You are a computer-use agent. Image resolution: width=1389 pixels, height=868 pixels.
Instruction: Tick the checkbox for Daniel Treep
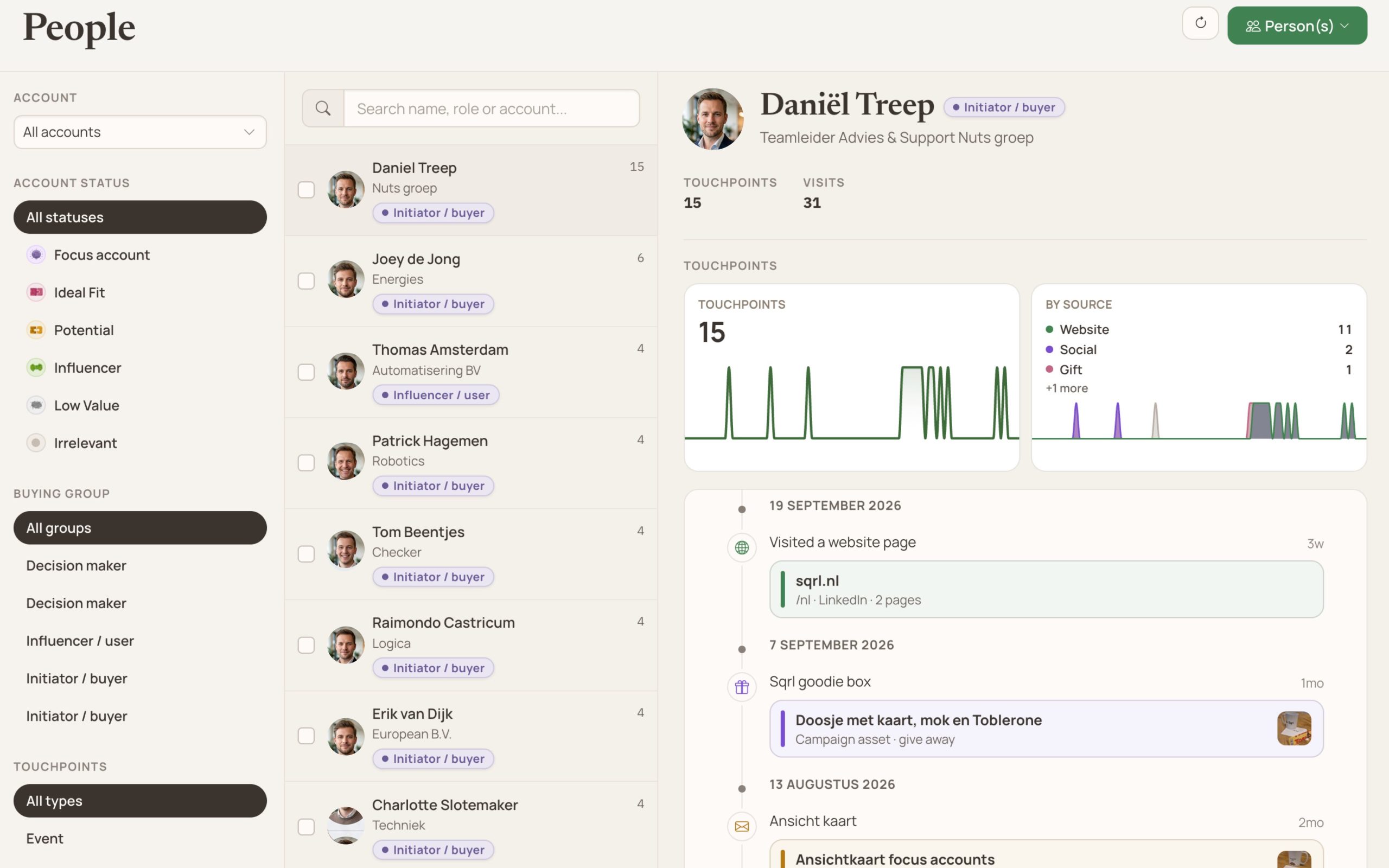[306, 190]
